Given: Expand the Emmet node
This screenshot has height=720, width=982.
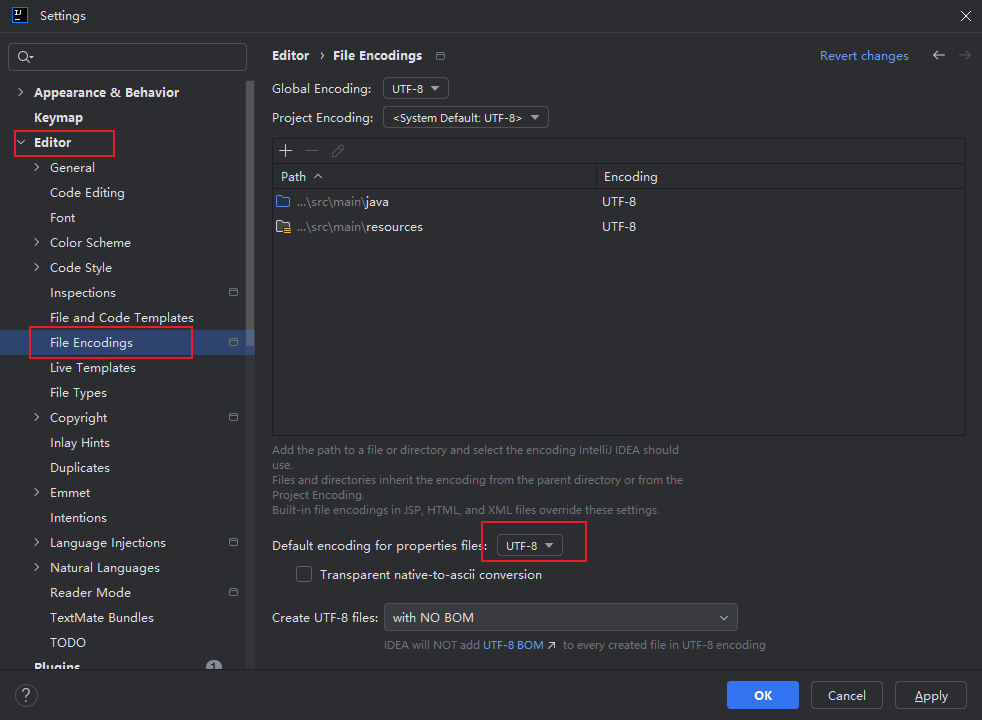Looking at the screenshot, I should (x=36, y=493).
